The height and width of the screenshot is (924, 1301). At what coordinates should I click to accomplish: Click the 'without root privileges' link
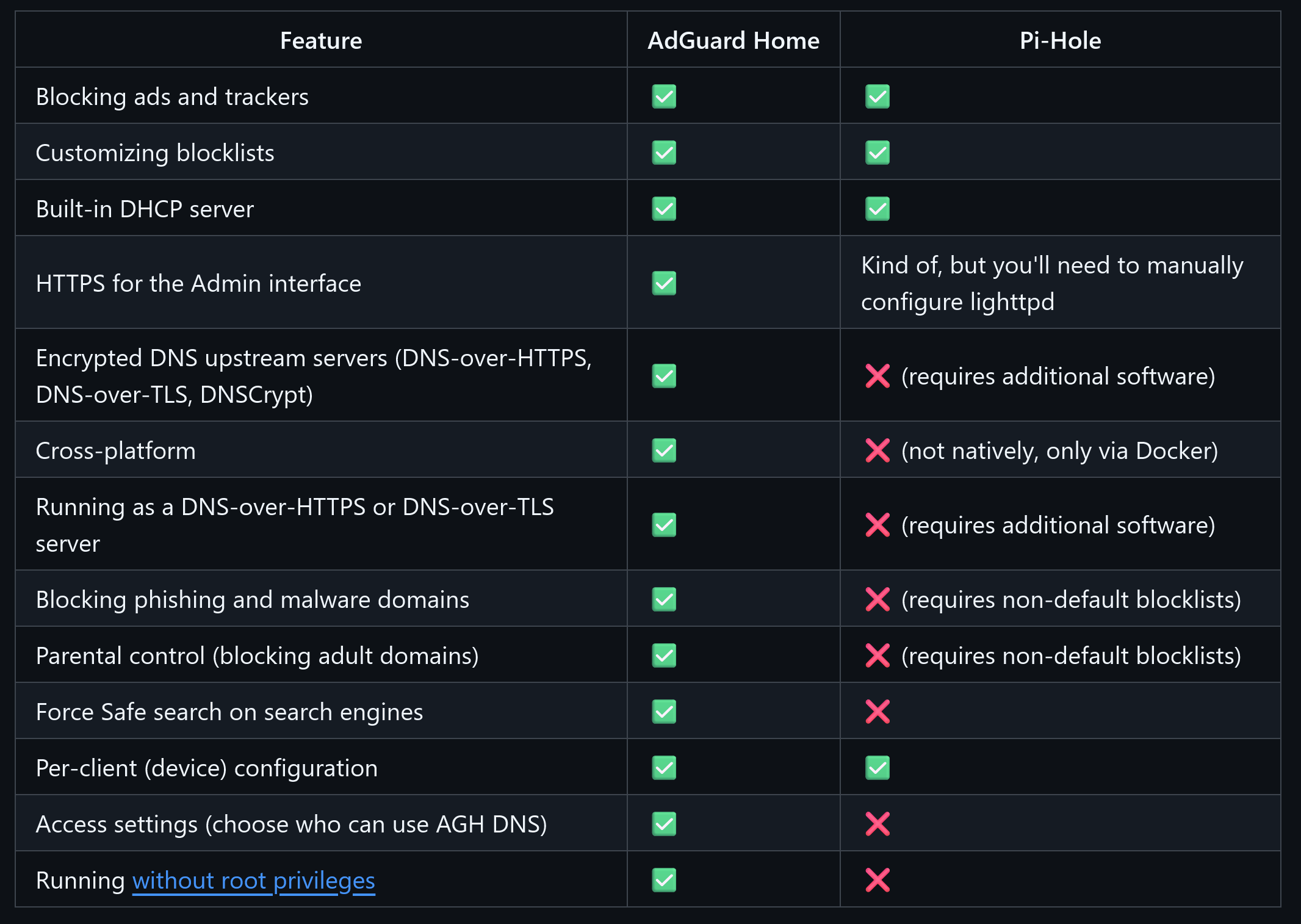[x=253, y=881]
